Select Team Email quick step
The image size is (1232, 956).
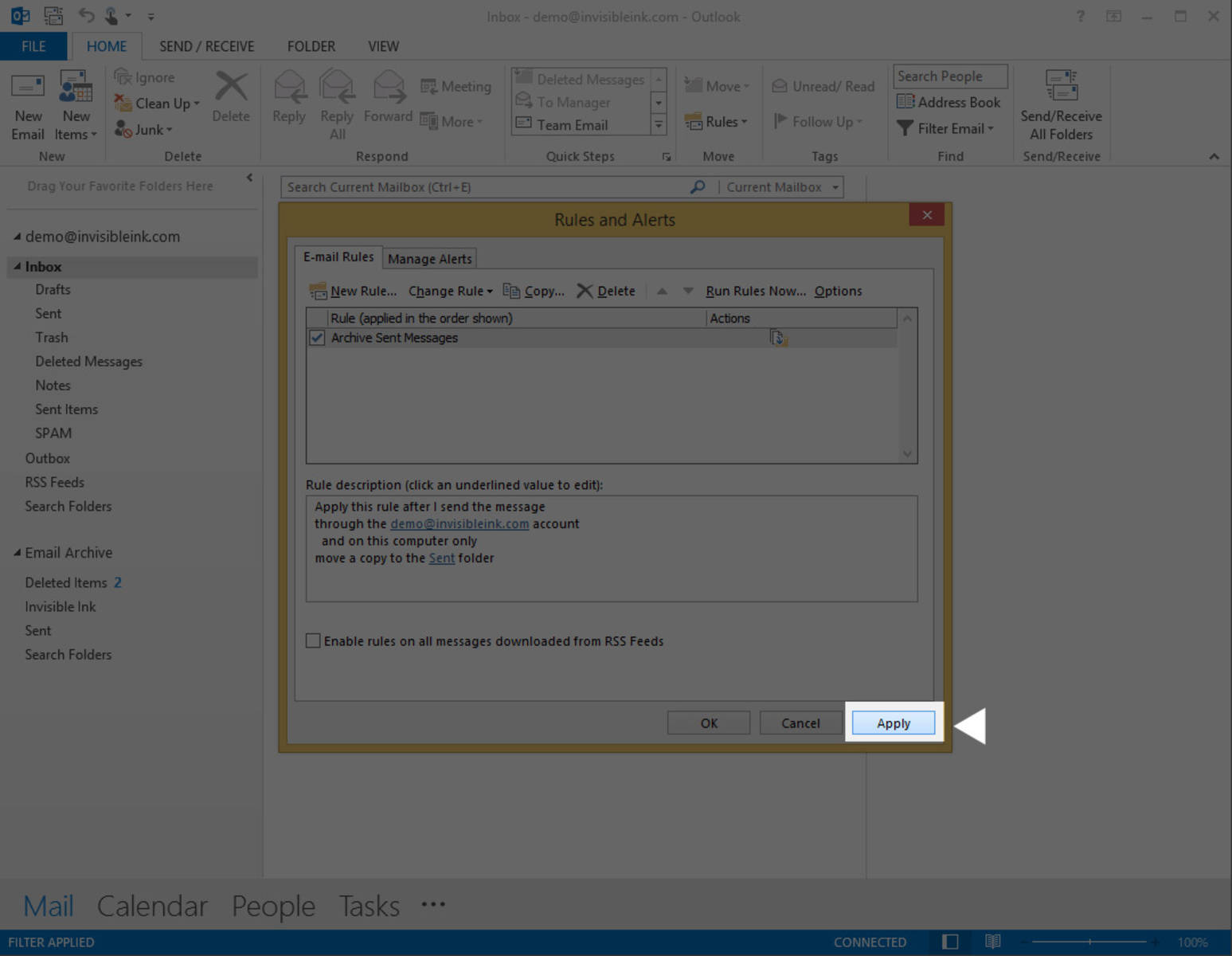[x=581, y=125]
